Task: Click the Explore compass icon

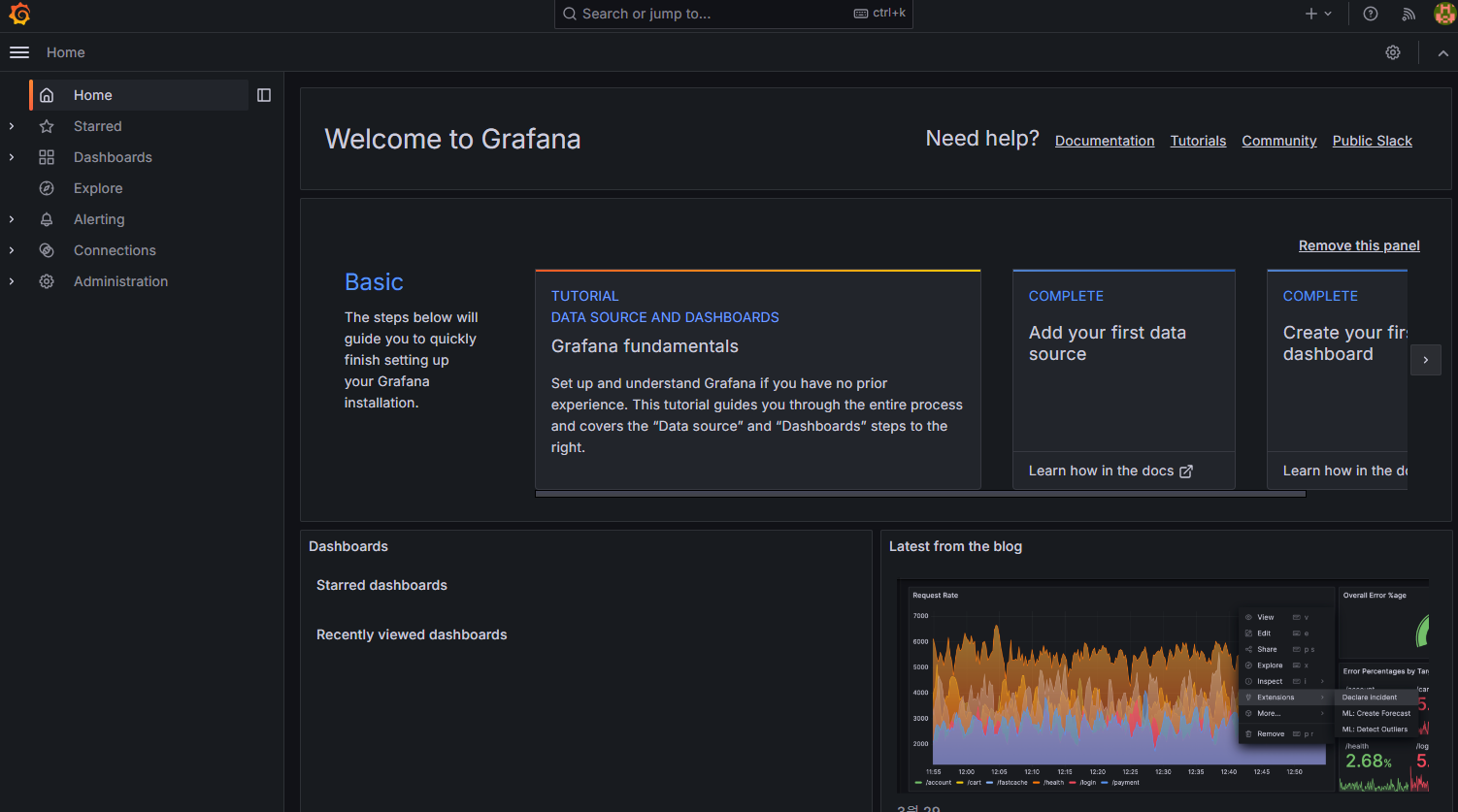Action: pyautogui.click(x=47, y=188)
